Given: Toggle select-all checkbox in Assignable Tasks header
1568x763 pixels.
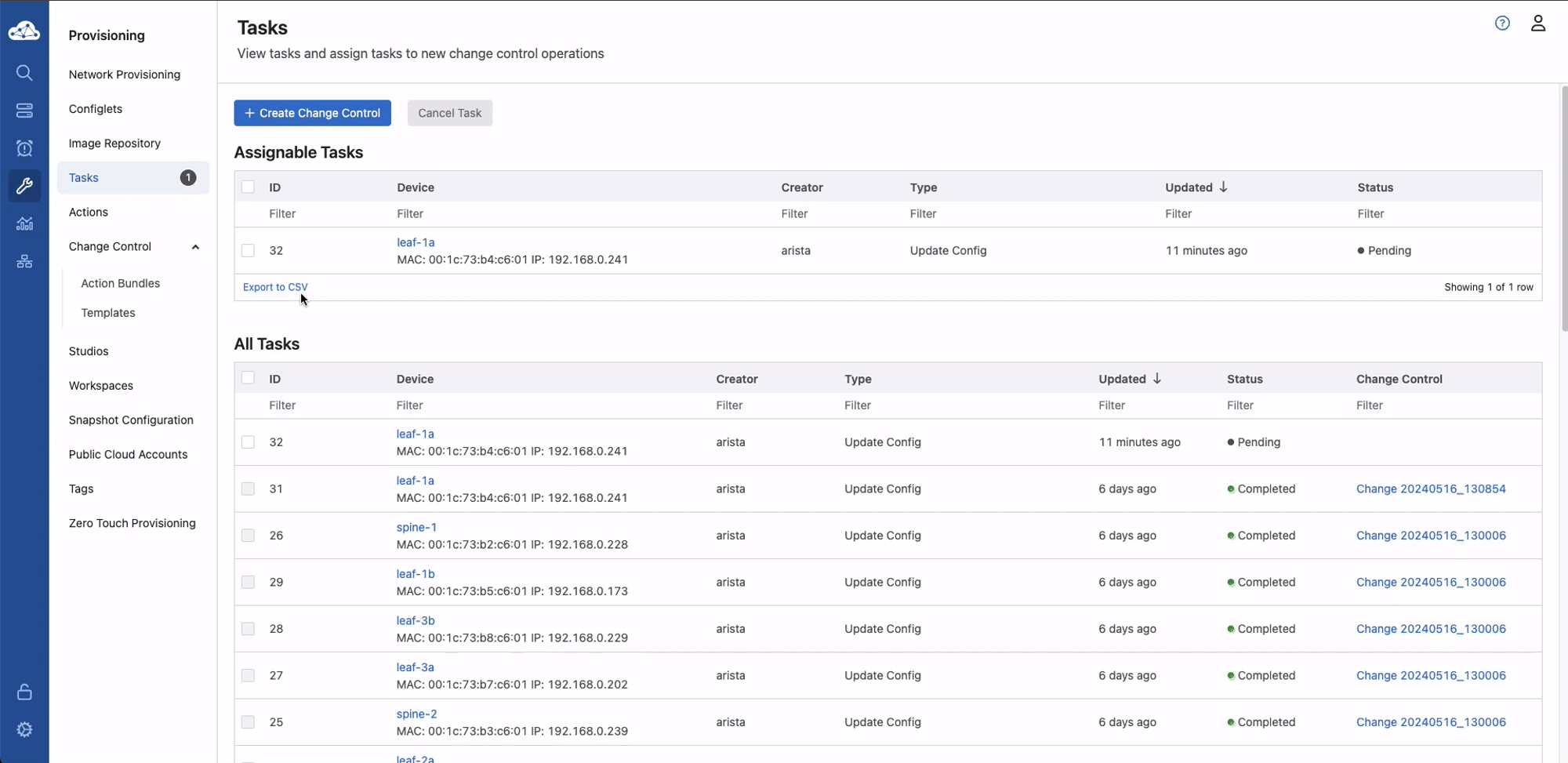Looking at the screenshot, I should click(248, 187).
